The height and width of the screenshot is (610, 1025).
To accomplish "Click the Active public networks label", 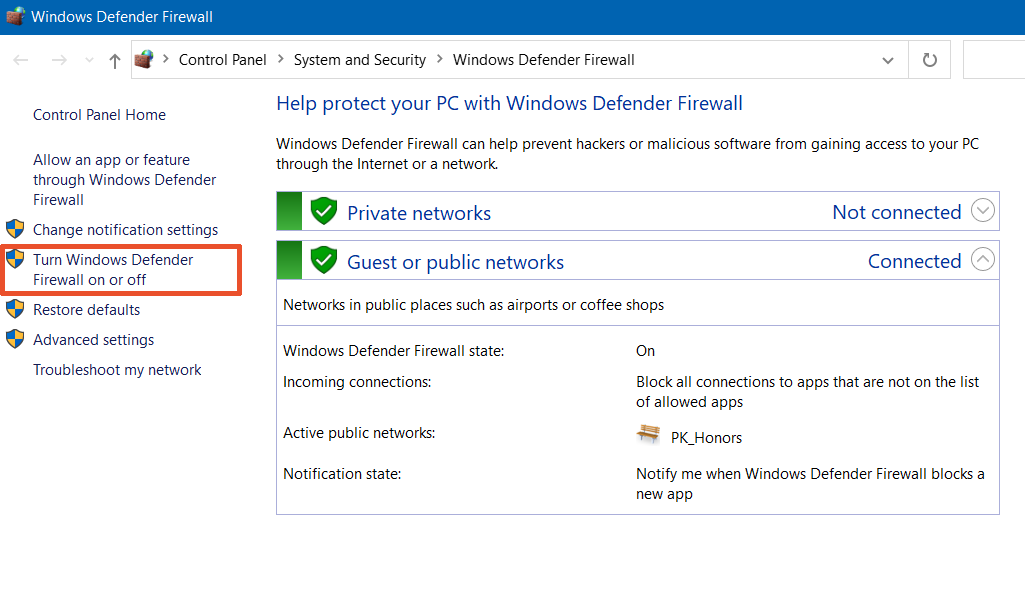I will (x=359, y=433).
